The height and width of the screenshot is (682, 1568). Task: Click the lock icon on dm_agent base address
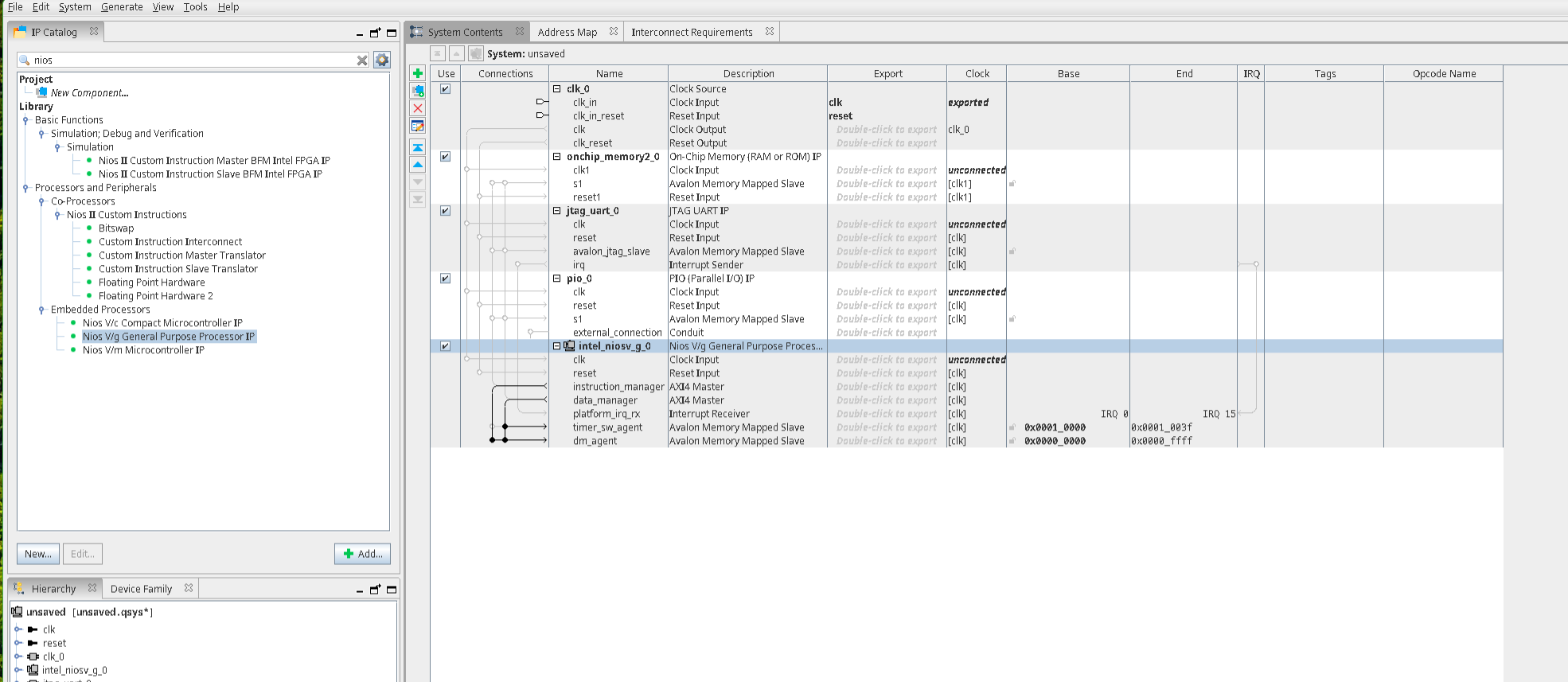[1012, 441]
